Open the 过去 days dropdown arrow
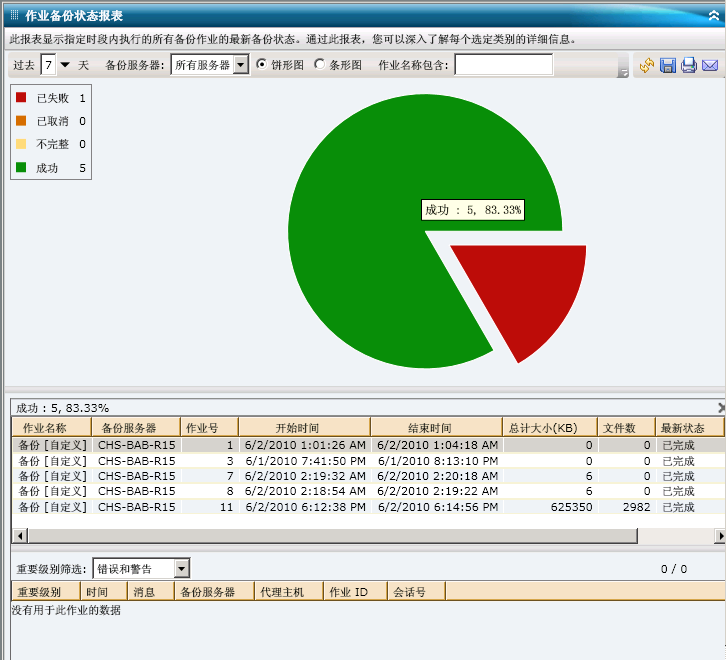726x660 pixels. (66, 65)
